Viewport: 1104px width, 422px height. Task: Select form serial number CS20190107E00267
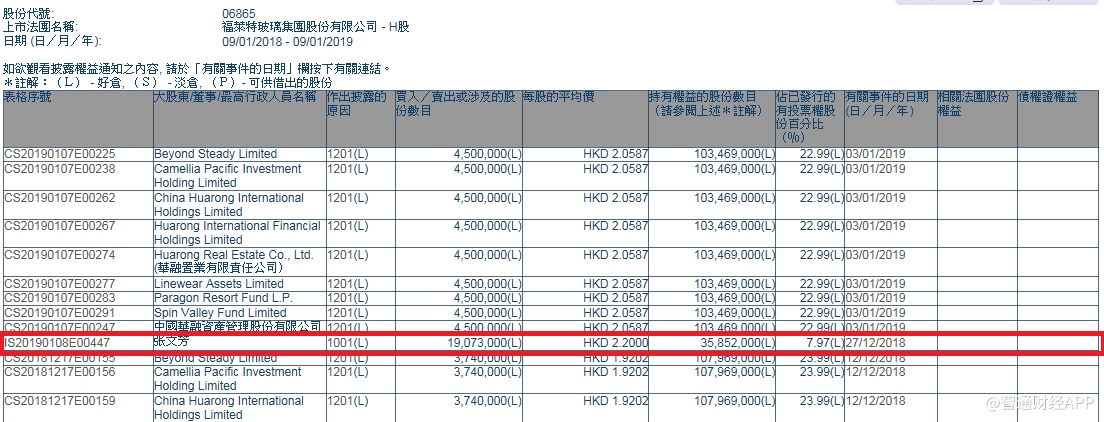(x=60, y=225)
